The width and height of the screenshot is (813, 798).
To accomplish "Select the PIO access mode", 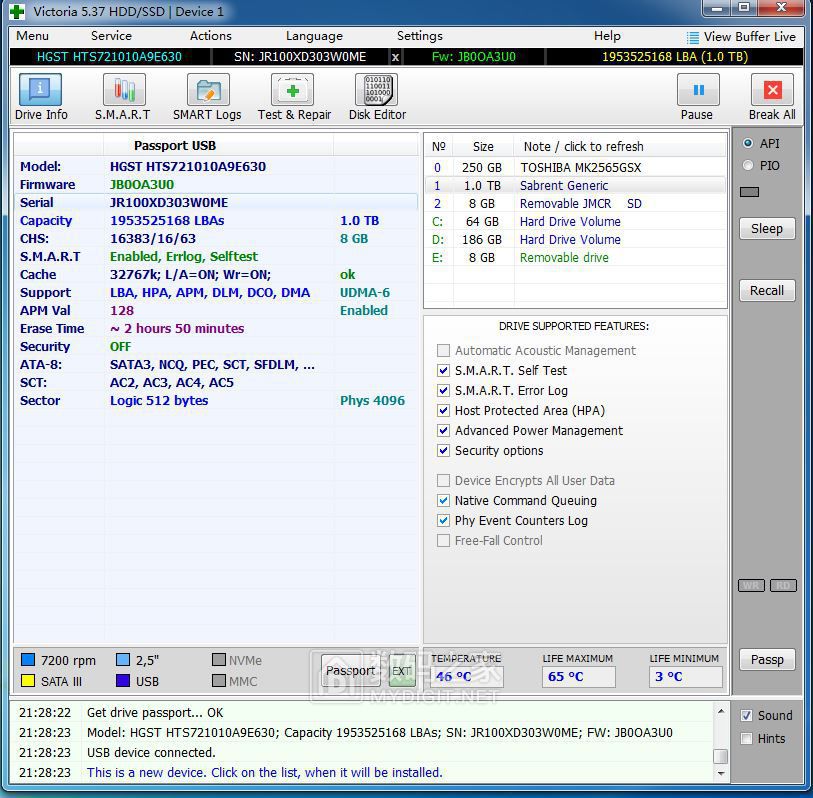I will pos(748,165).
